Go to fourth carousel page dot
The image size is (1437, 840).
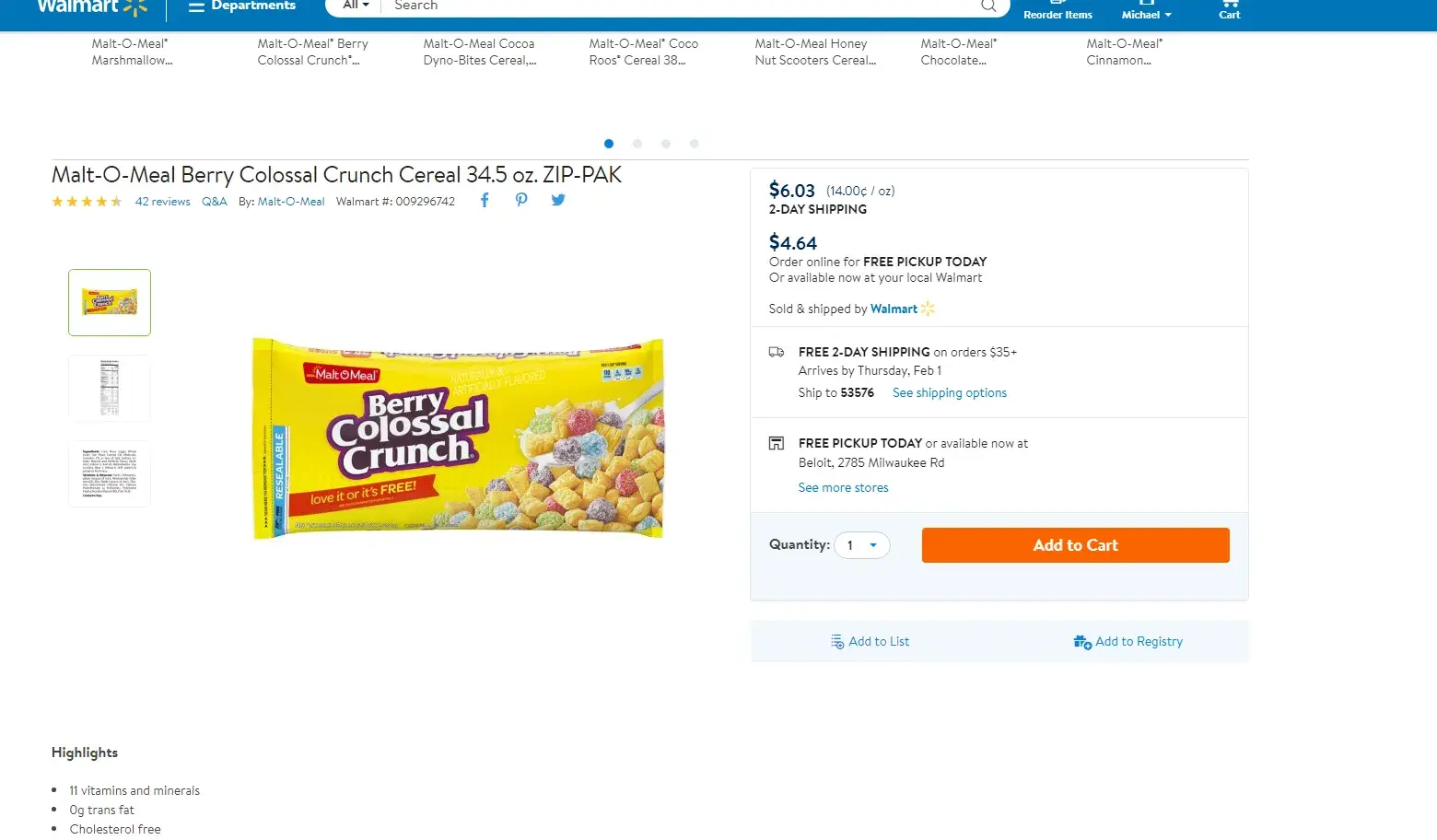[695, 144]
